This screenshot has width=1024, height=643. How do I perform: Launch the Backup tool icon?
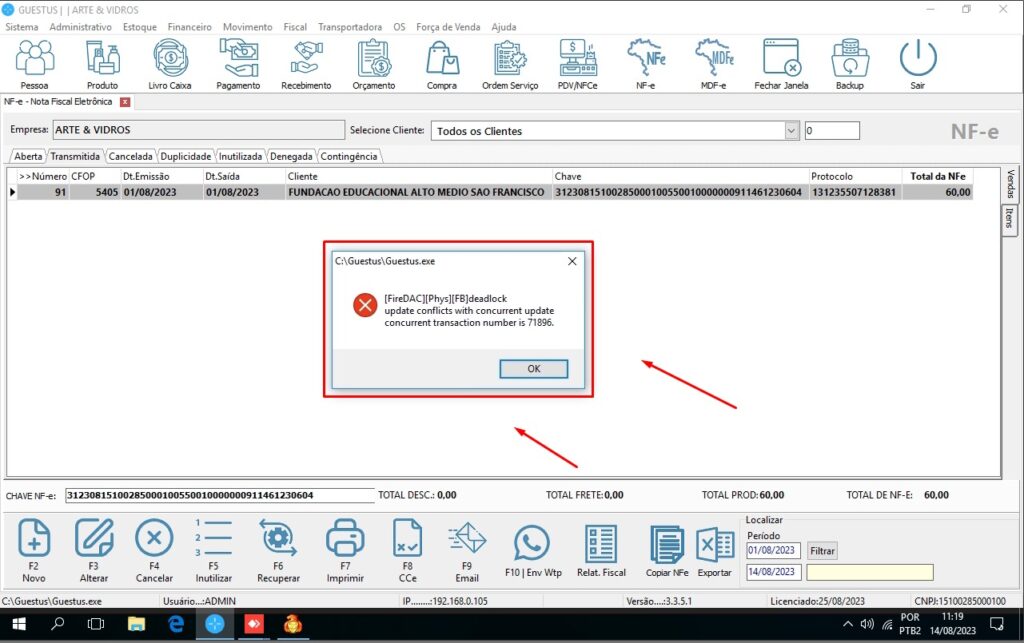click(849, 60)
